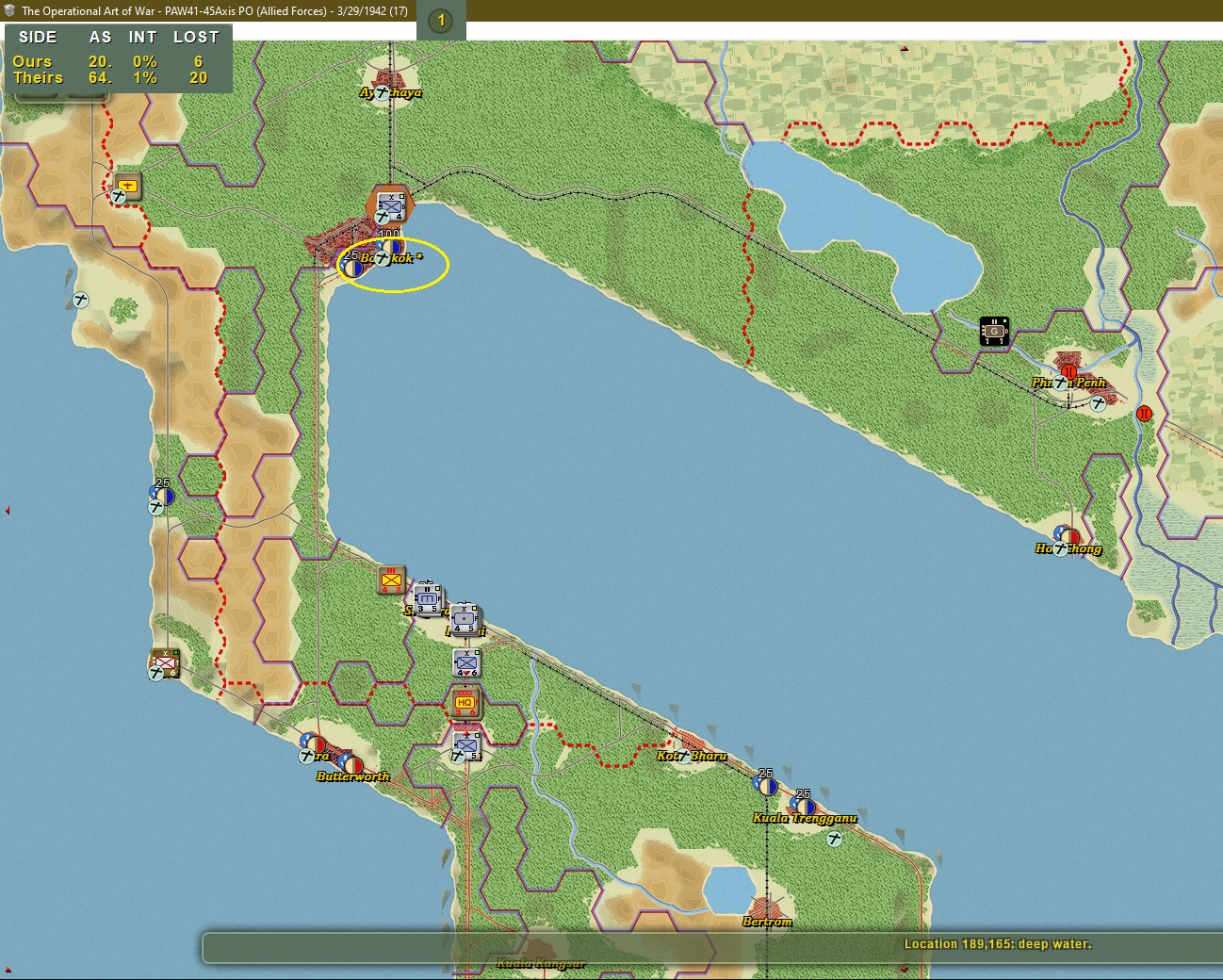The image size is (1223, 980).
Task: Click the red bridge marker on the river east of Phnom Penh
Action: (x=1144, y=413)
